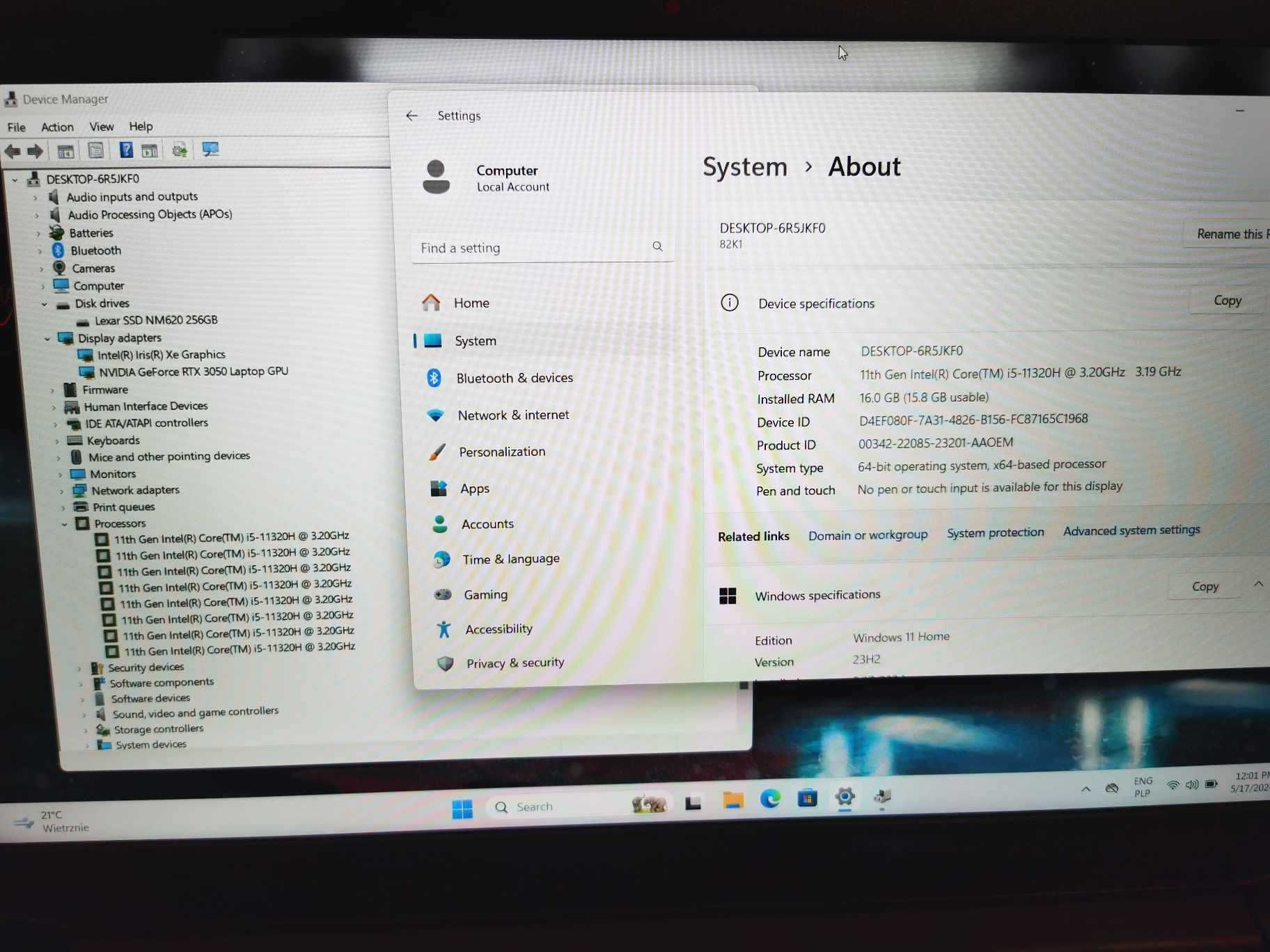
Task: Select Intel(R) Iris(R) Xe Graphics adapter
Action: point(161,355)
